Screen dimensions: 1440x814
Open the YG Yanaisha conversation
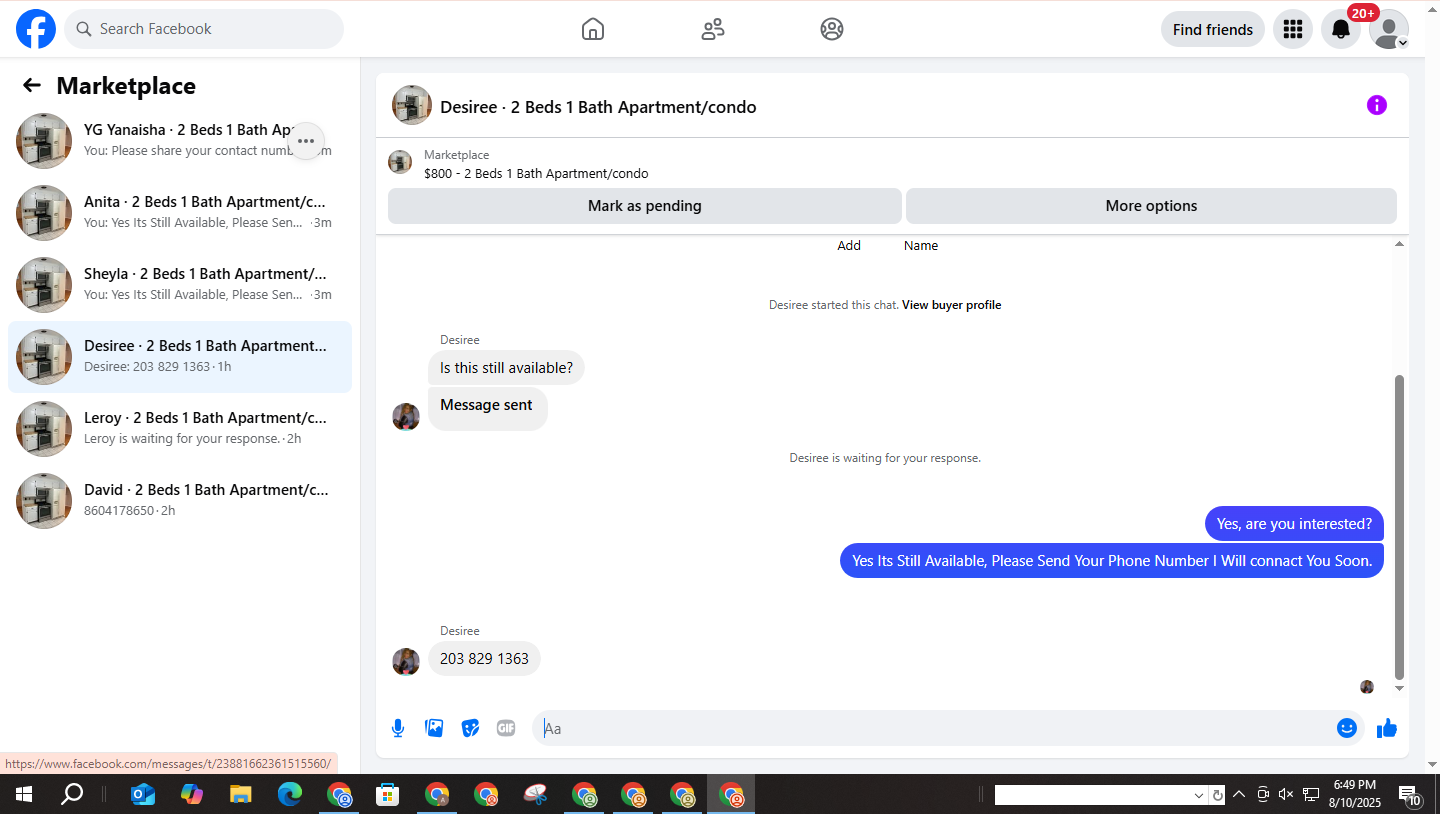coord(180,141)
